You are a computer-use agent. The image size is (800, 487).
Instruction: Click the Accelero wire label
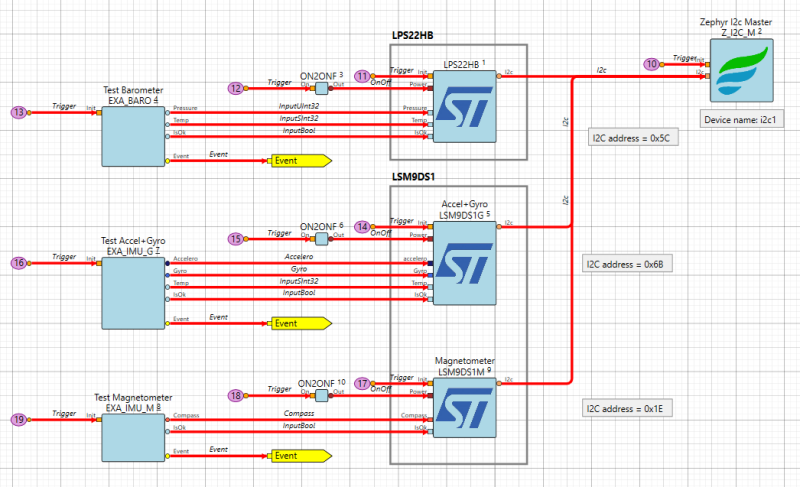click(x=298, y=257)
